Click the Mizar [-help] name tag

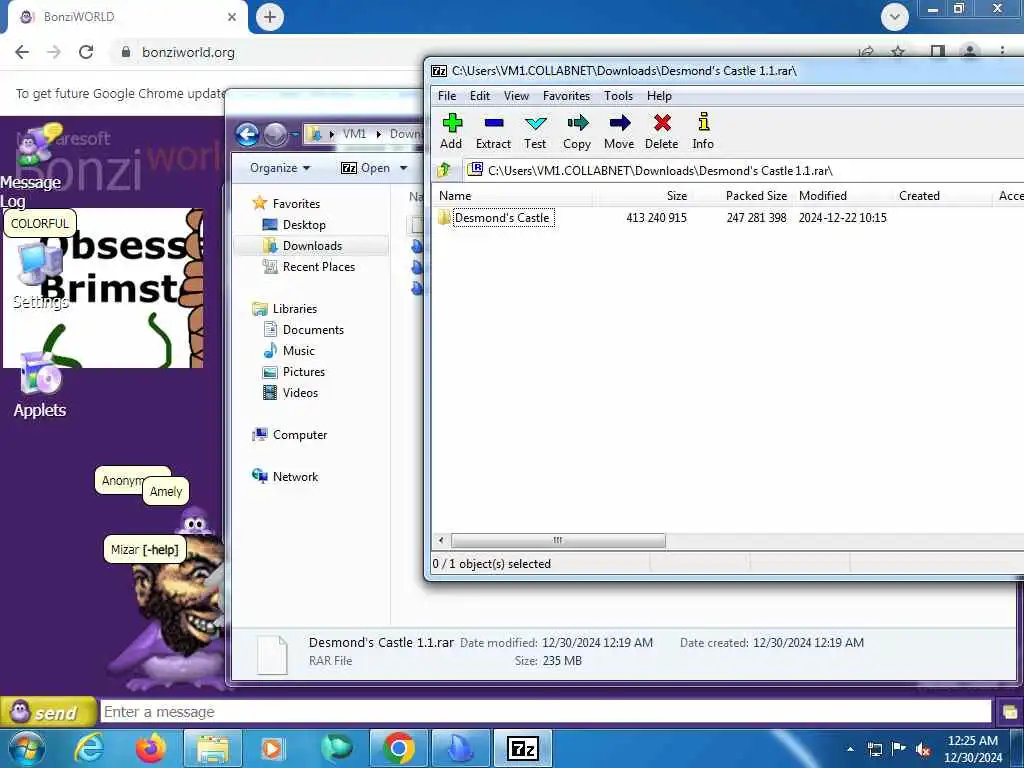click(144, 550)
